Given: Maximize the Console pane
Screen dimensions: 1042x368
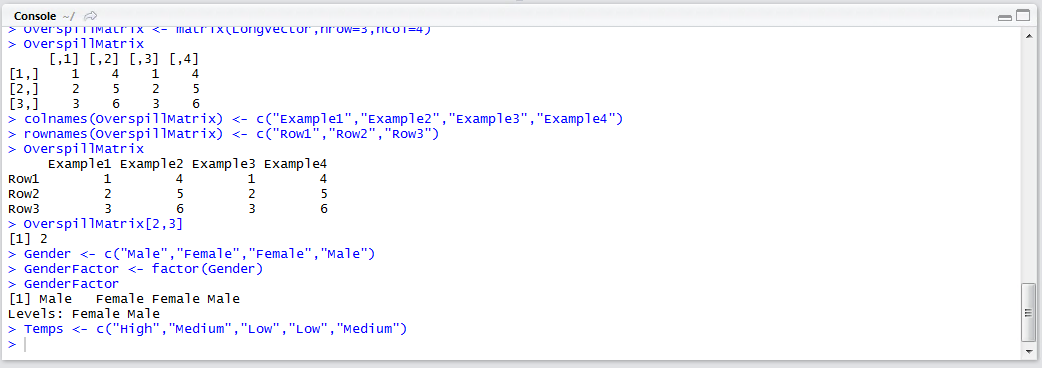Looking at the screenshot, I should pyautogui.click(x=1023, y=17).
